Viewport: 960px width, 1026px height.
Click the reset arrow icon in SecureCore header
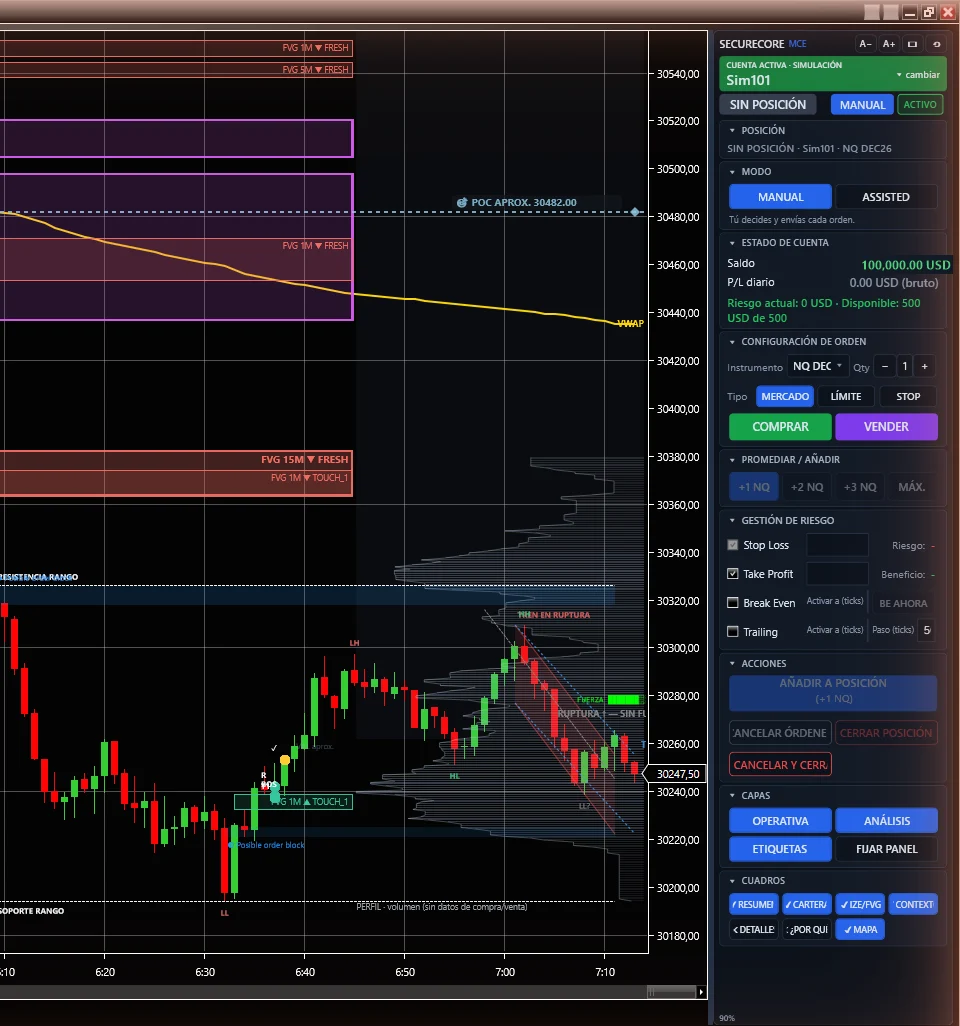pos(936,44)
